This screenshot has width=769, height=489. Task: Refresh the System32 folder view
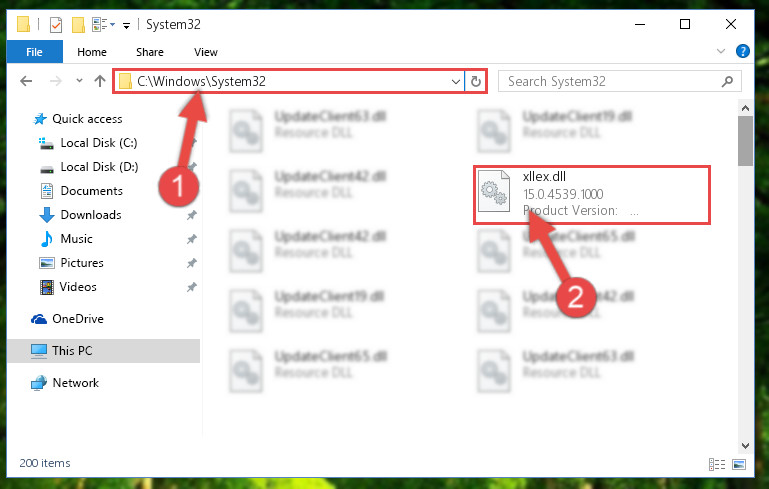pyautogui.click(x=476, y=81)
